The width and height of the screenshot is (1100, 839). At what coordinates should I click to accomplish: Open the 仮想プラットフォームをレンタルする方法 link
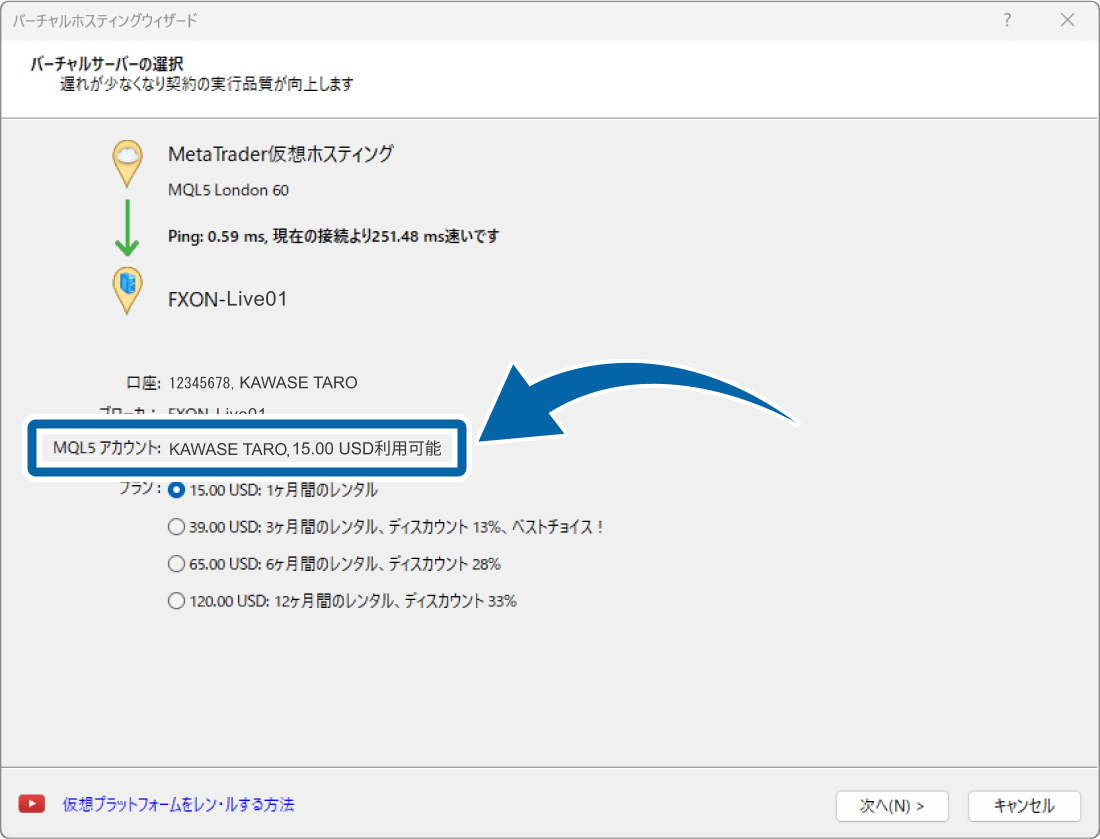[178, 804]
